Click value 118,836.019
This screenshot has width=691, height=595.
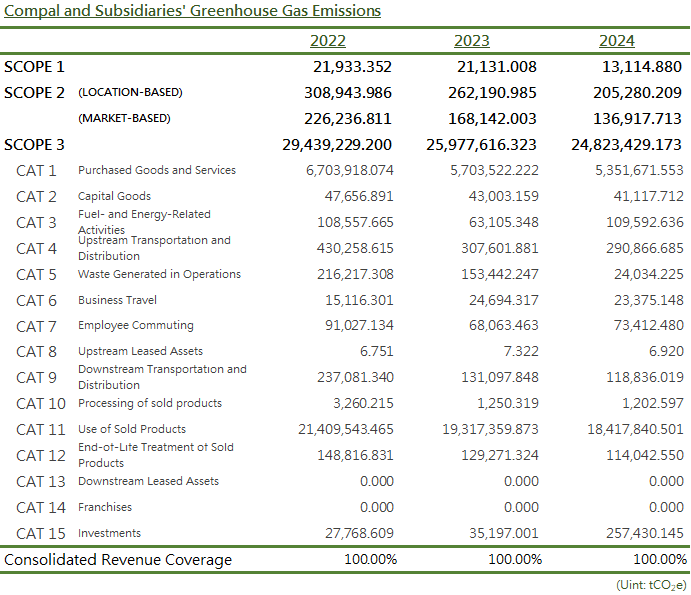[645, 378]
